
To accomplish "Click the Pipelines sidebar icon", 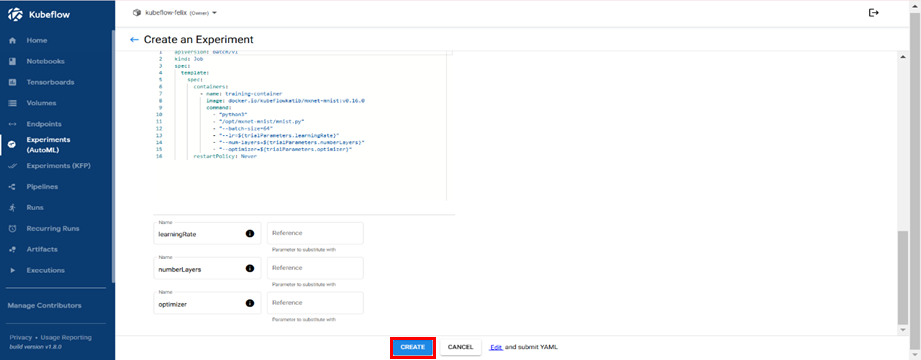I will pos(12,187).
